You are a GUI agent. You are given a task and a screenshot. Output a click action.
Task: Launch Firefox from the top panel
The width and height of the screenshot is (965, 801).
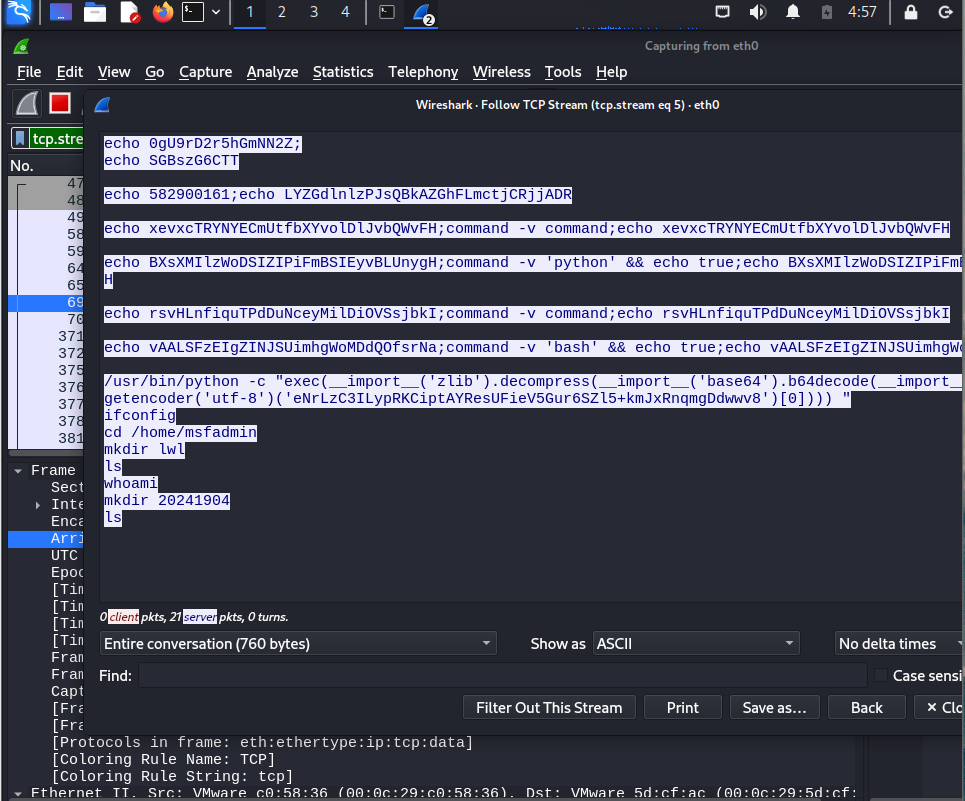pos(162,12)
